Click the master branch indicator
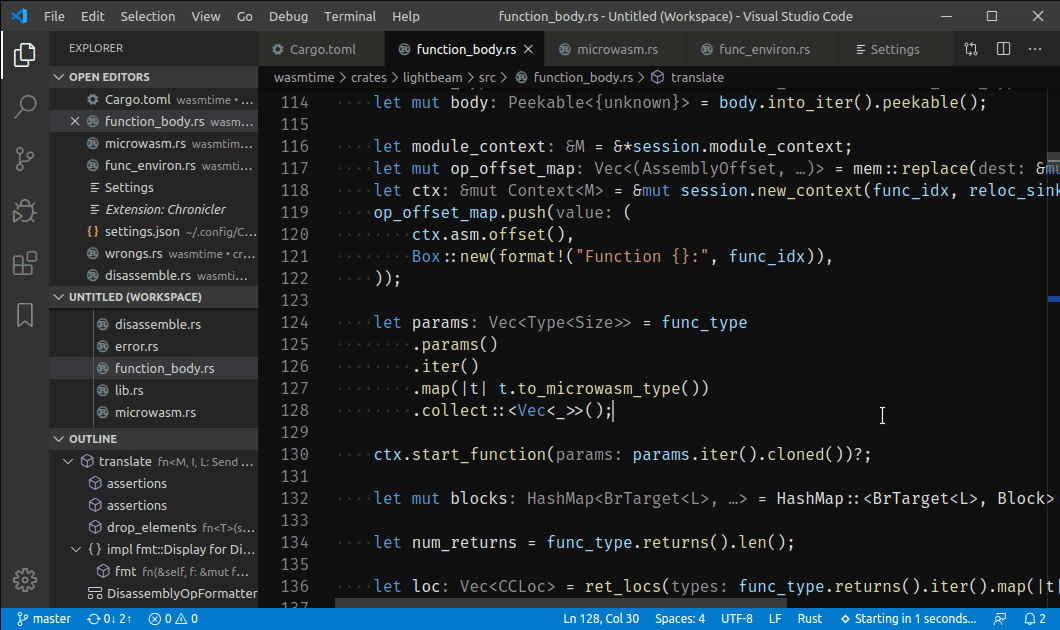This screenshot has height=630, width=1060. coord(44,619)
